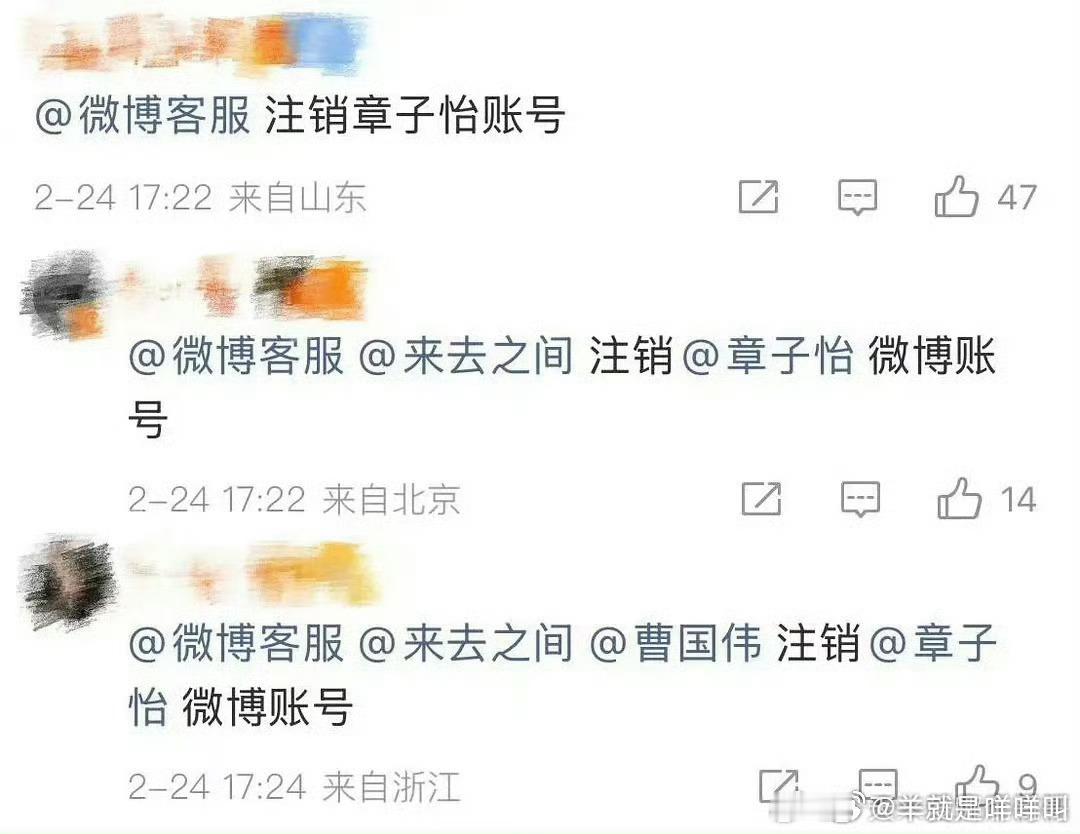View the third commenter's blurred avatar
This screenshot has height=834, width=1080.
69,583
